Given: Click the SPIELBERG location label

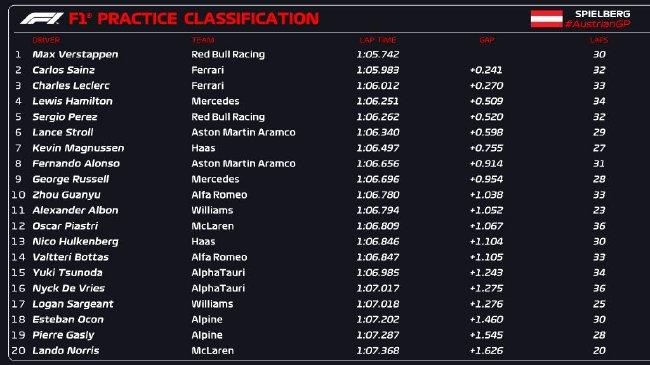Looking at the screenshot, I should pos(602,14).
